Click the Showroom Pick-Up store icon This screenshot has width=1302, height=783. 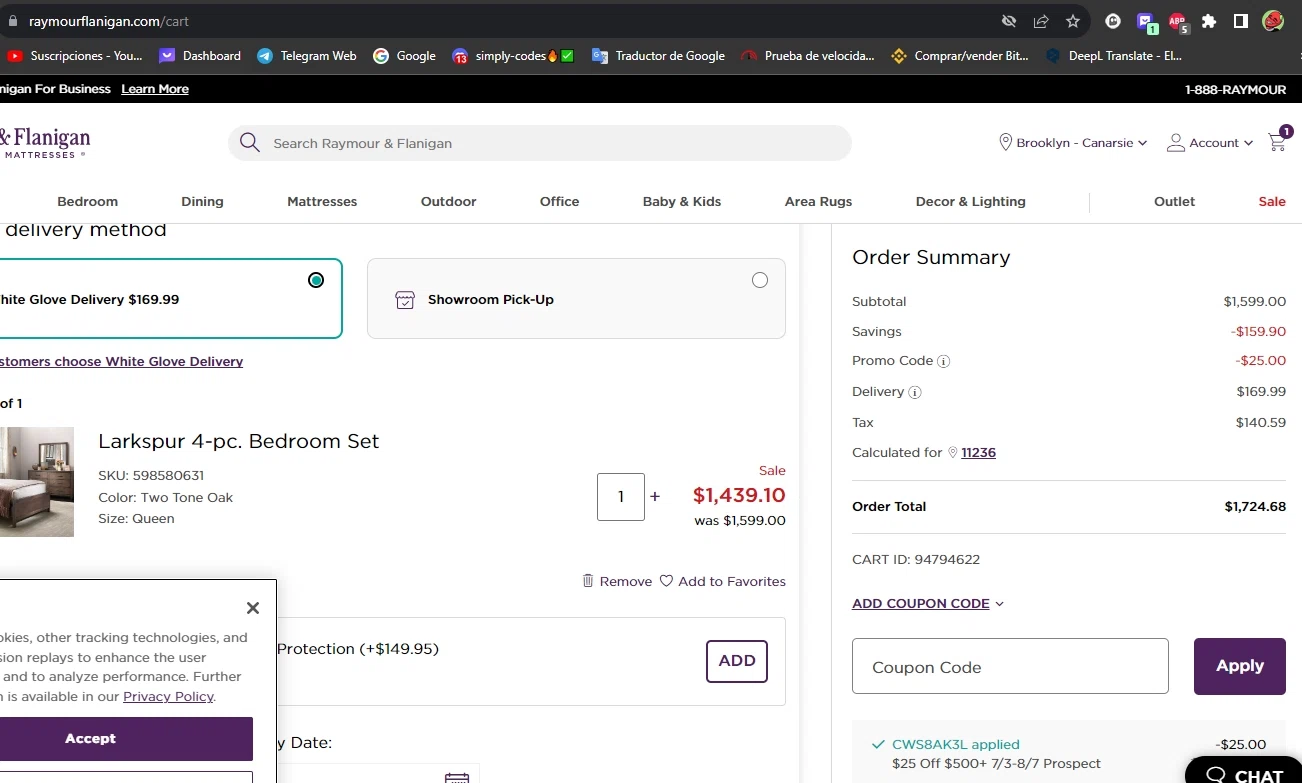click(x=405, y=300)
